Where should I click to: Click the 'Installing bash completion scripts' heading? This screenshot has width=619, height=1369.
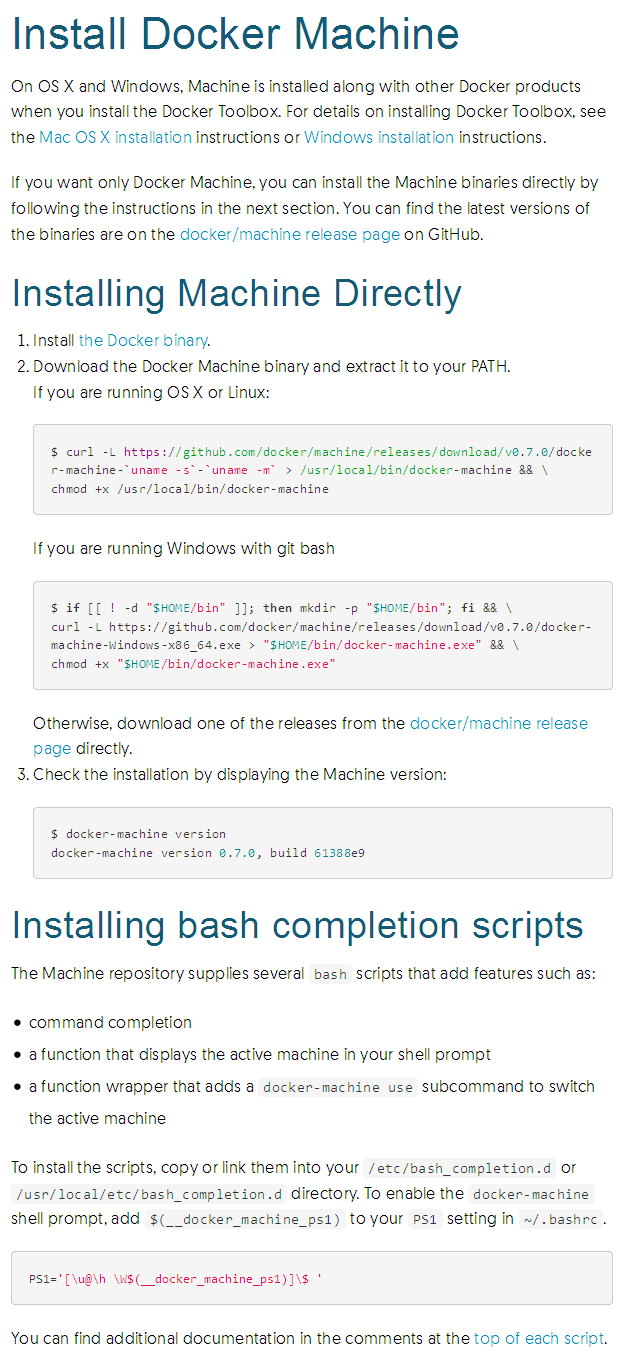tap(297, 925)
